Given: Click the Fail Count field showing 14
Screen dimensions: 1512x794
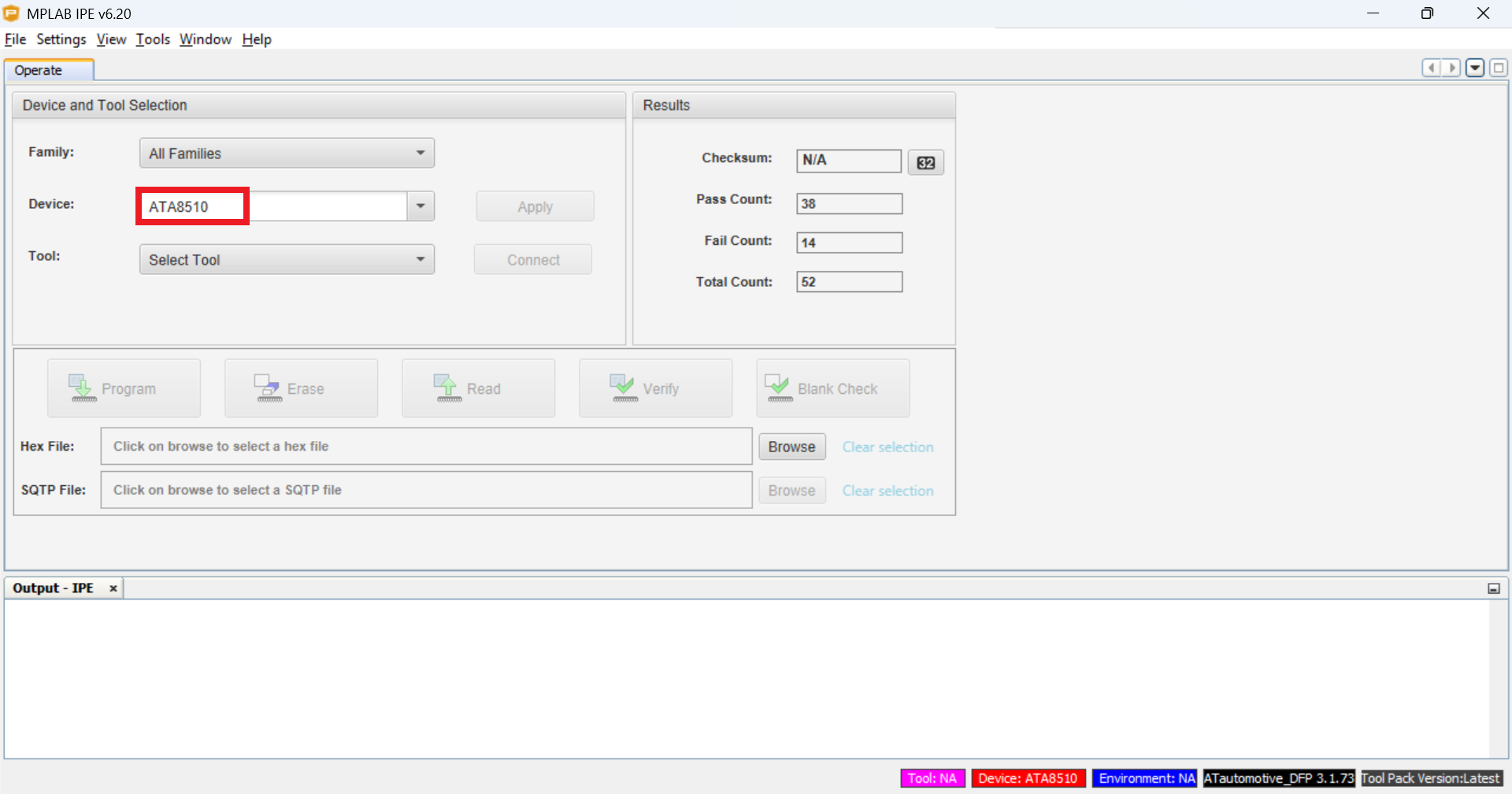Looking at the screenshot, I should [x=849, y=243].
